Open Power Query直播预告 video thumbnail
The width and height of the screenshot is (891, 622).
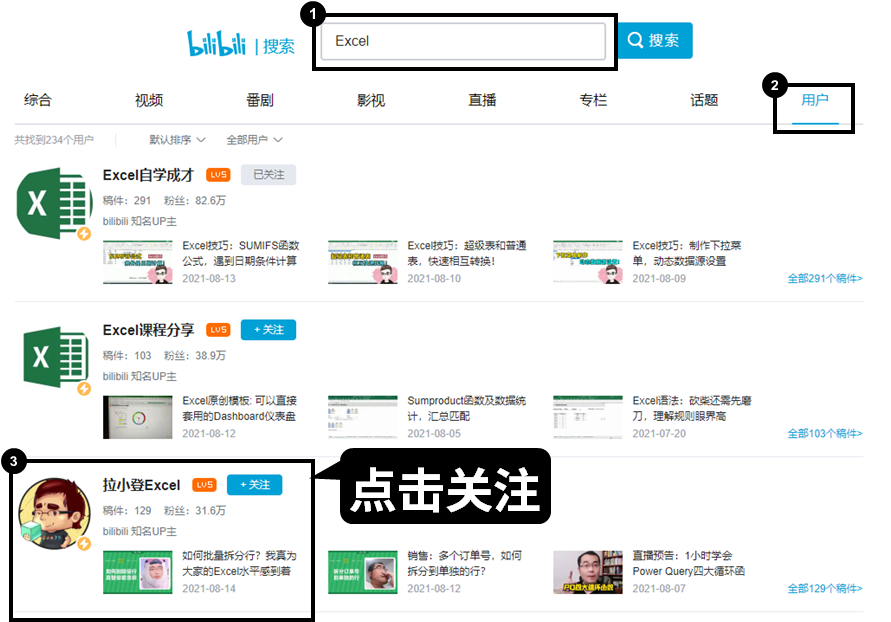588,572
